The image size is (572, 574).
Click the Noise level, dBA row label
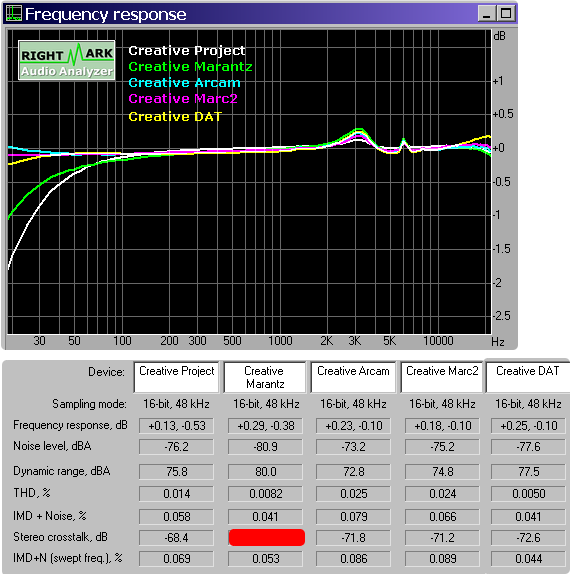pyautogui.click(x=52, y=446)
